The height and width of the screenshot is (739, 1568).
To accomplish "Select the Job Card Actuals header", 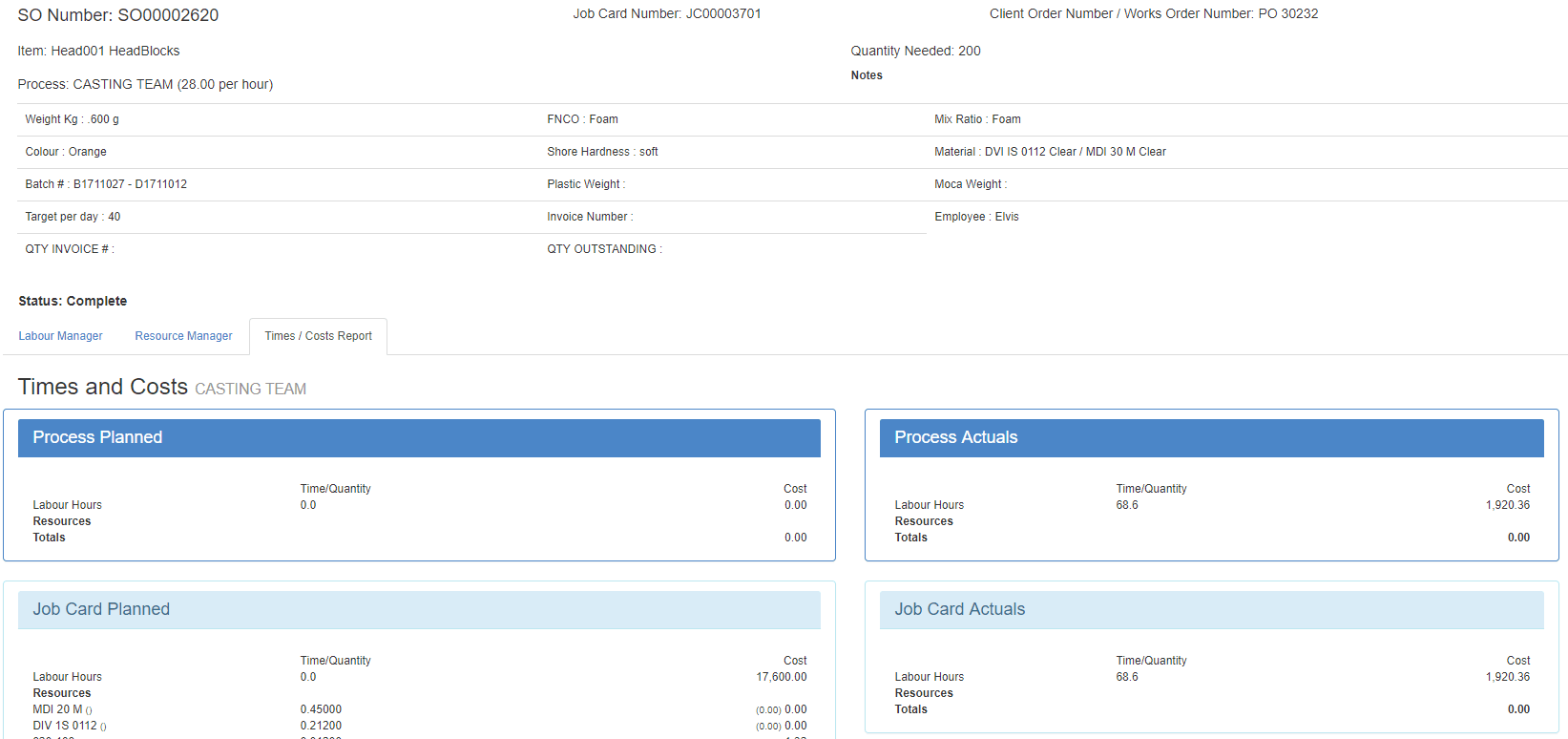I will [x=1211, y=609].
